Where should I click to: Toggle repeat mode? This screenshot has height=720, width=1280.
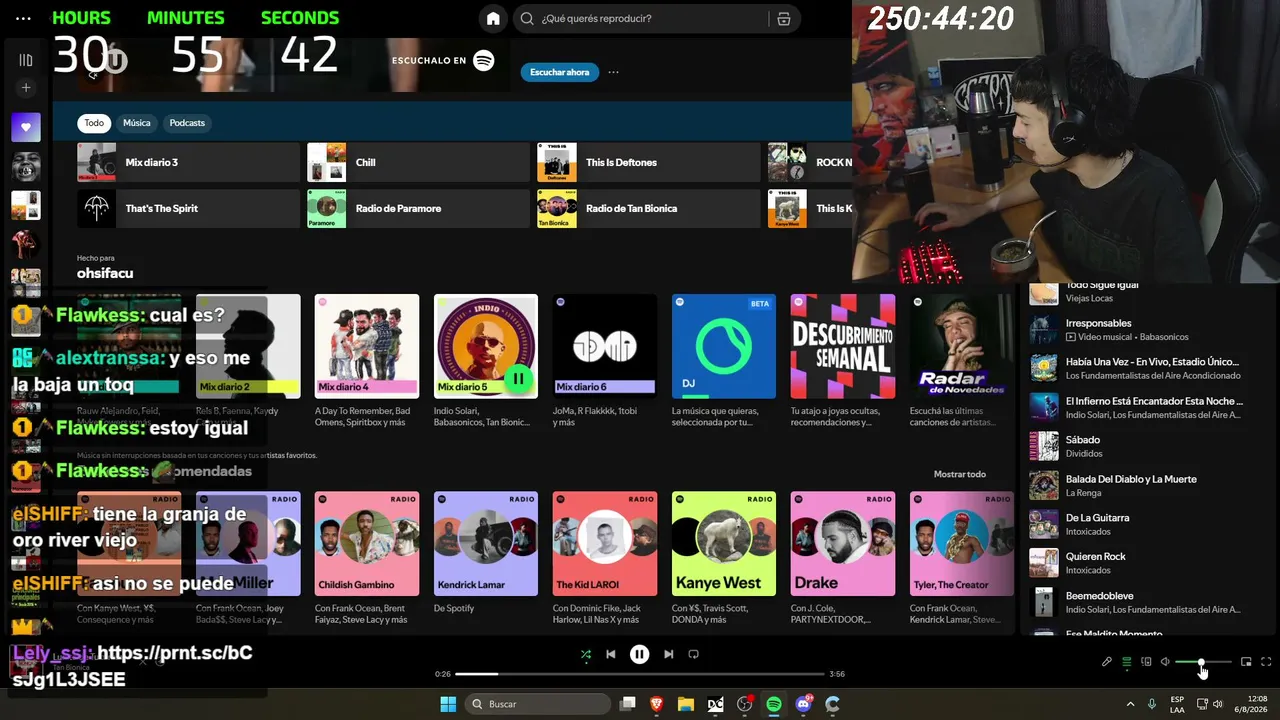pyautogui.click(x=693, y=654)
